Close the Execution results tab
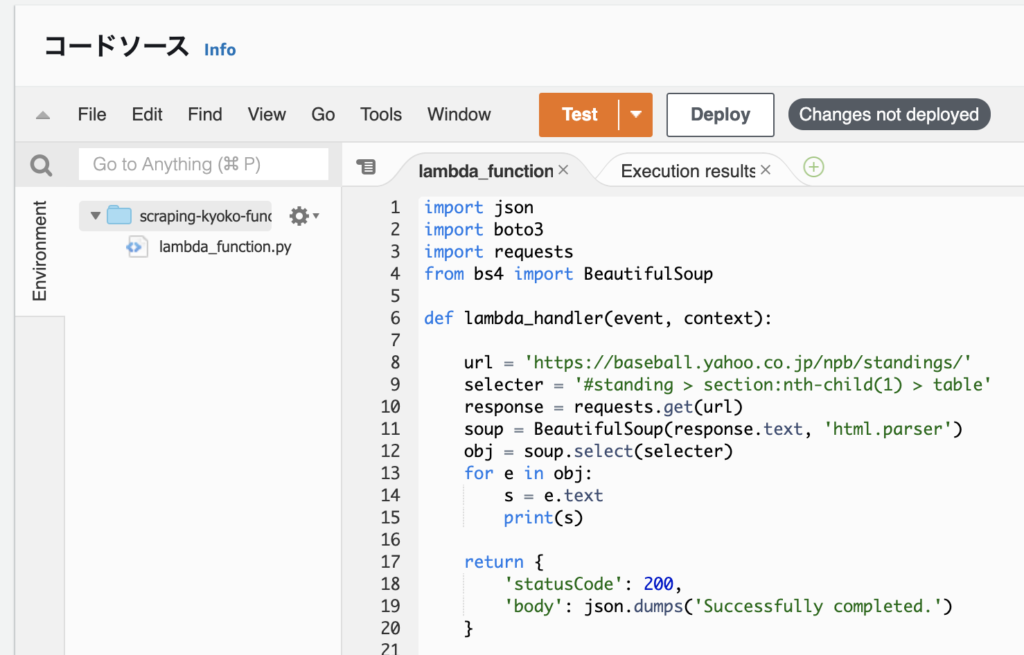Viewport: 1024px width, 655px height. 766,170
